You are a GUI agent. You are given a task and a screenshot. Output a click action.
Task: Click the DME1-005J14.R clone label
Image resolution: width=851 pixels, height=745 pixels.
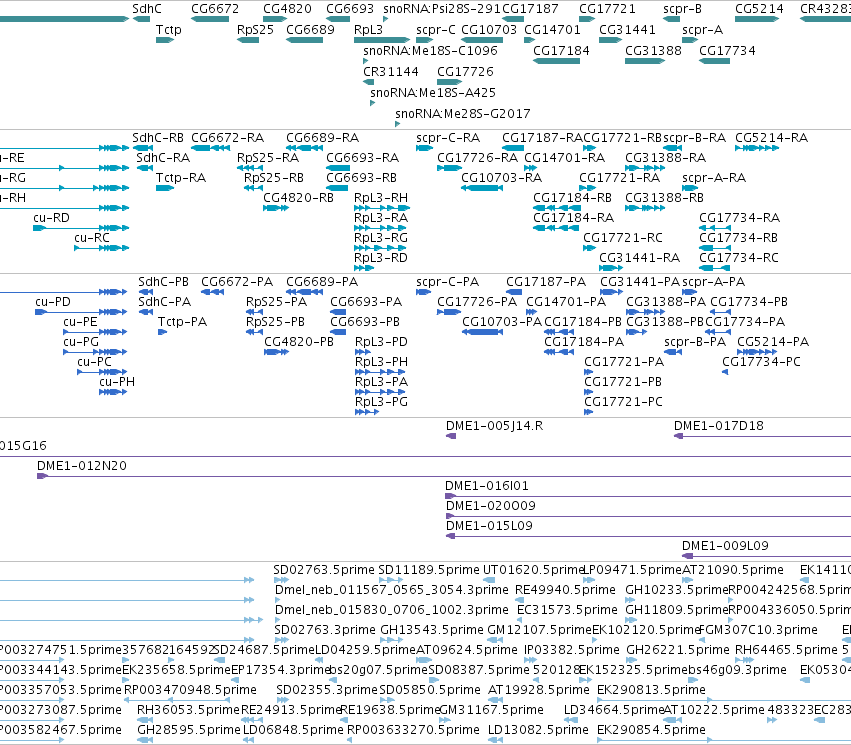tap(494, 426)
